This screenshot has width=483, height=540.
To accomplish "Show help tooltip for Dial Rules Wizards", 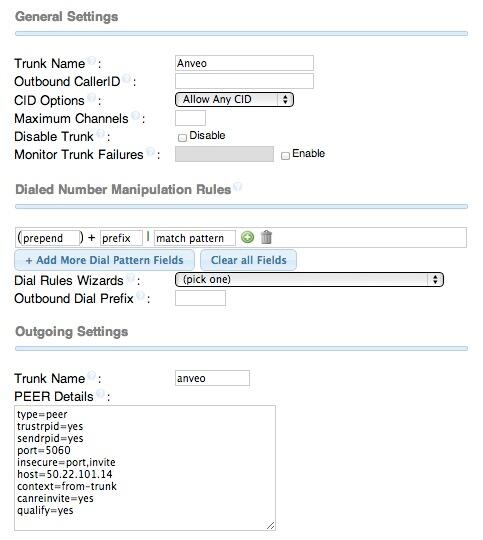I will (130, 278).
